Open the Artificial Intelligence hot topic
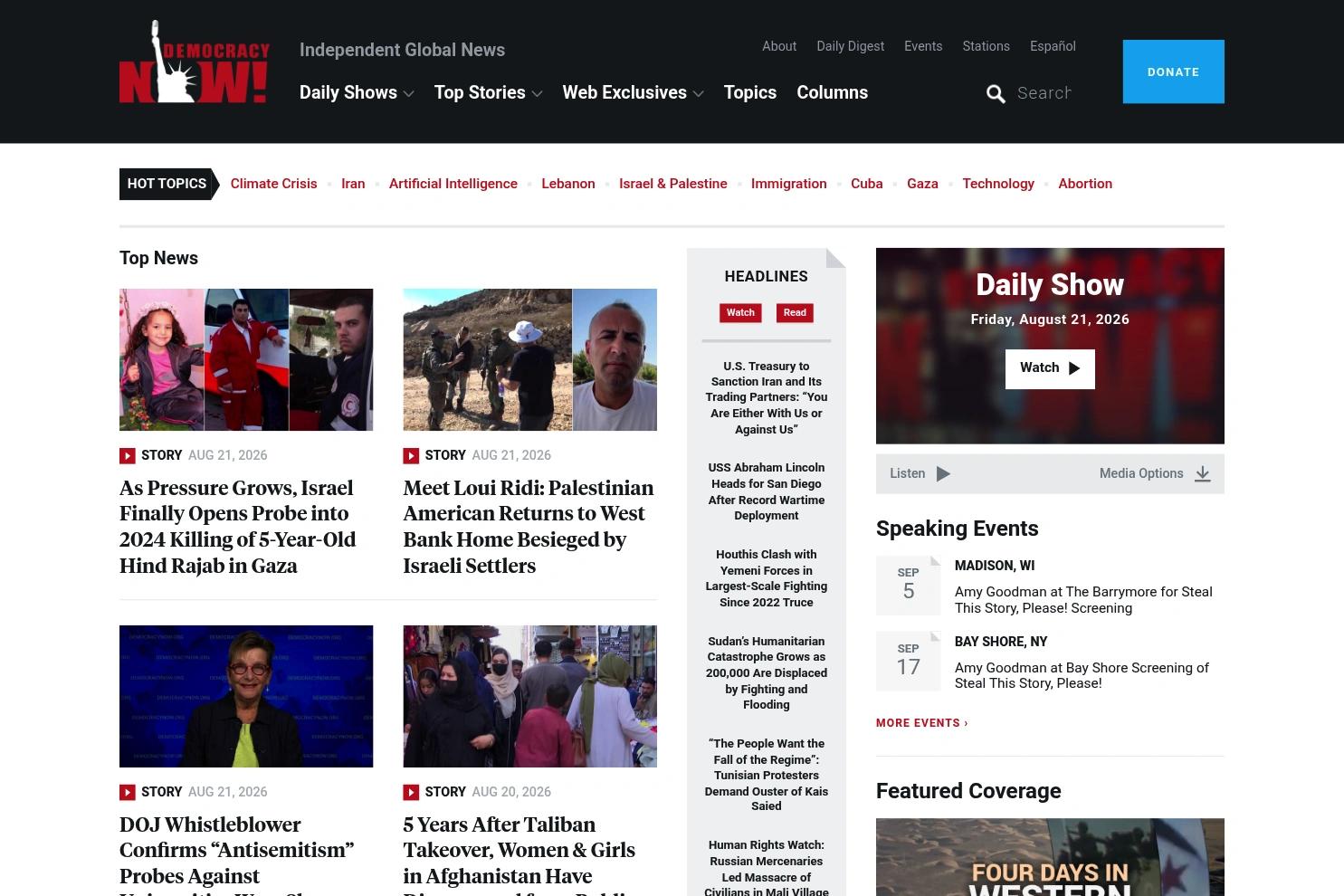The height and width of the screenshot is (896, 1344). [453, 184]
